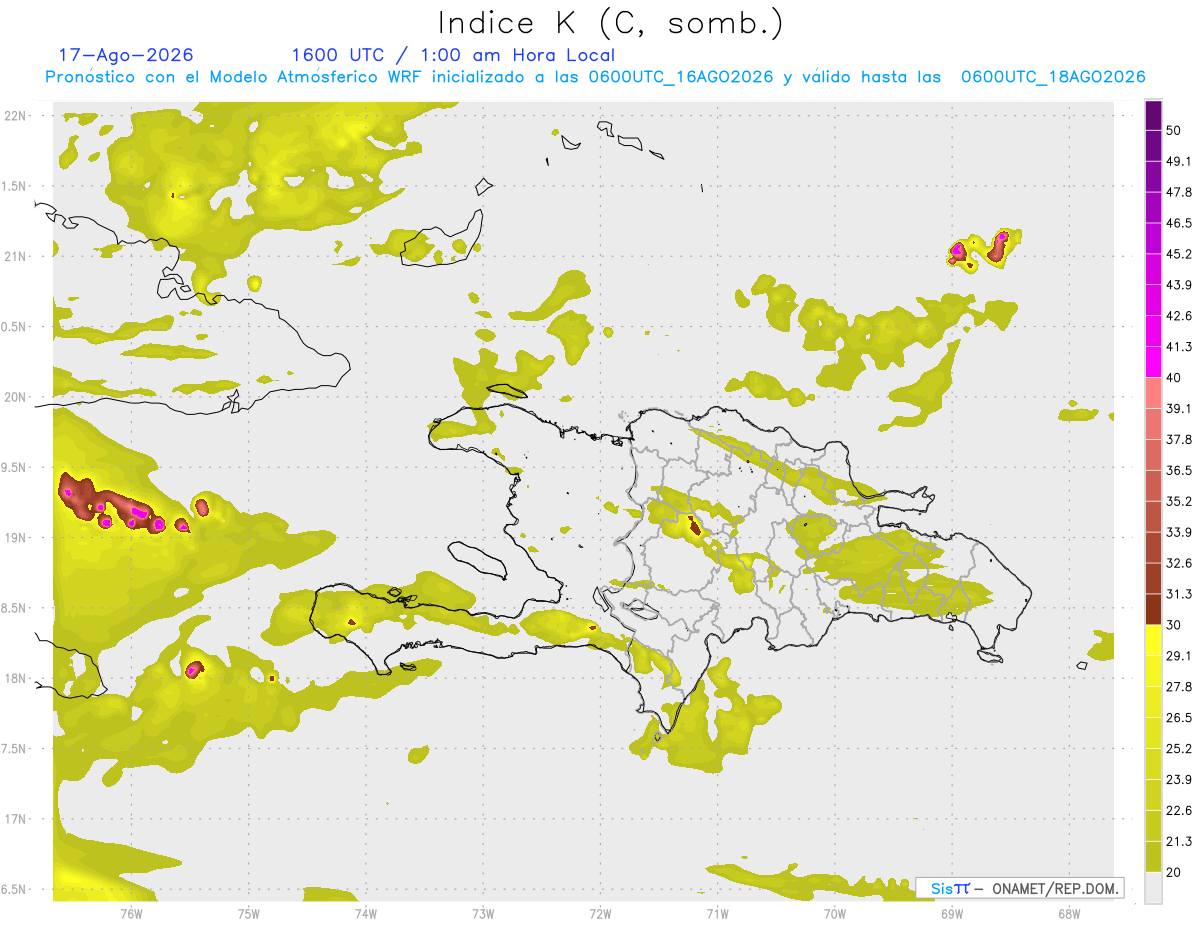The image size is (1200, 927).
Task: Click the "23.9" value on the color scale
Action: pos(1180,779)
